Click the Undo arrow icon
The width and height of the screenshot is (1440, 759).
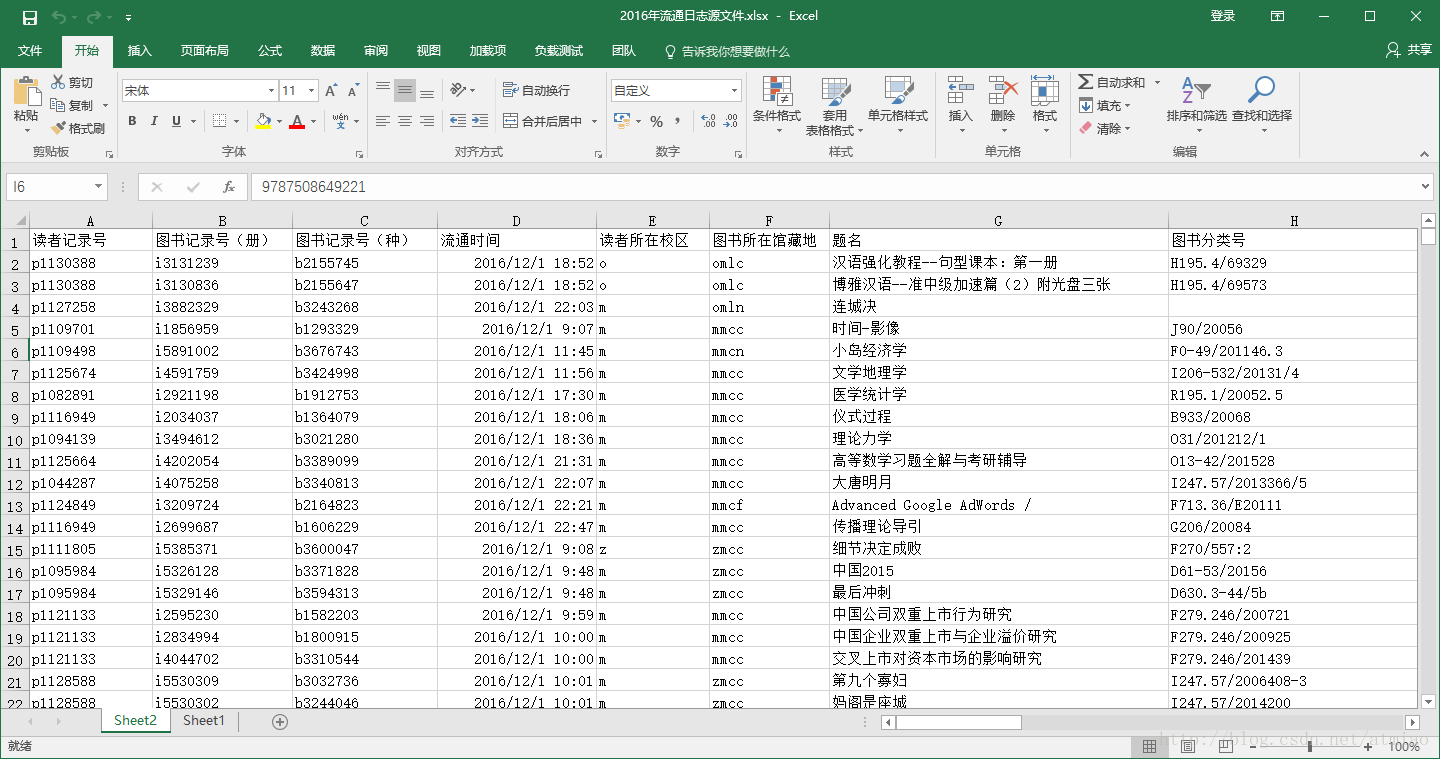click(x=58, y=17)
